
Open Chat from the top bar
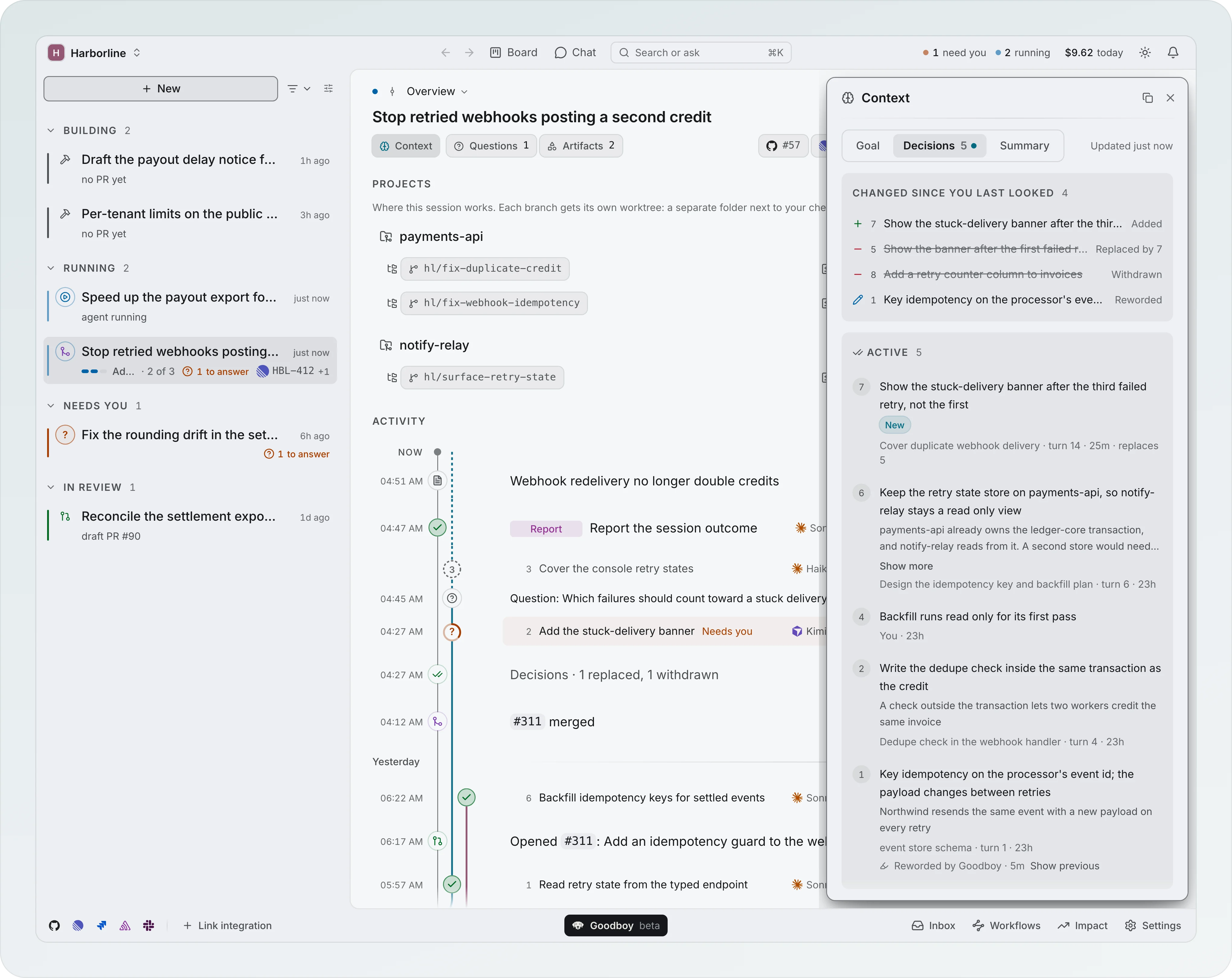click(x=575, y=53)
